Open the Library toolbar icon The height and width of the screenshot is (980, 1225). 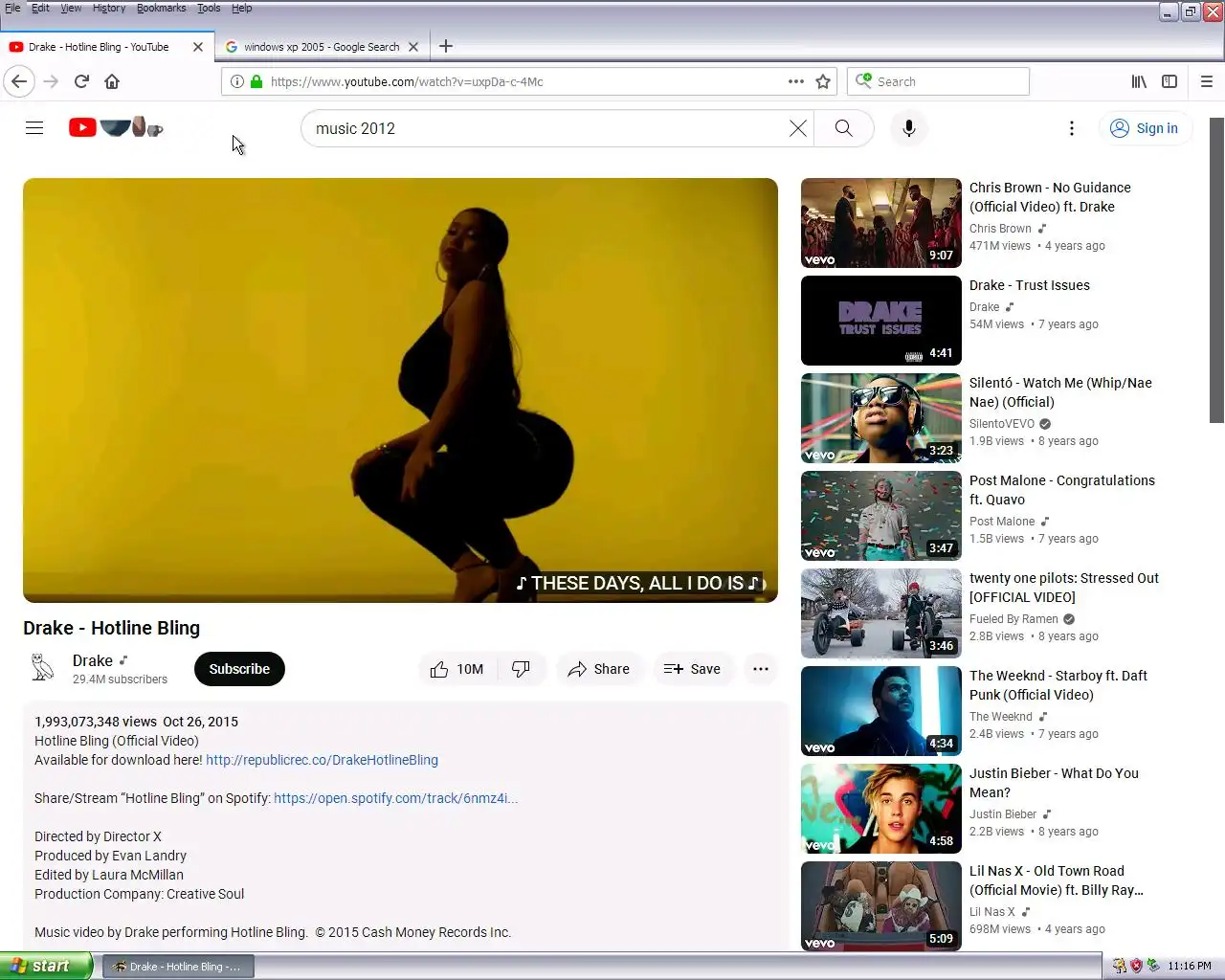[1139, 81]
